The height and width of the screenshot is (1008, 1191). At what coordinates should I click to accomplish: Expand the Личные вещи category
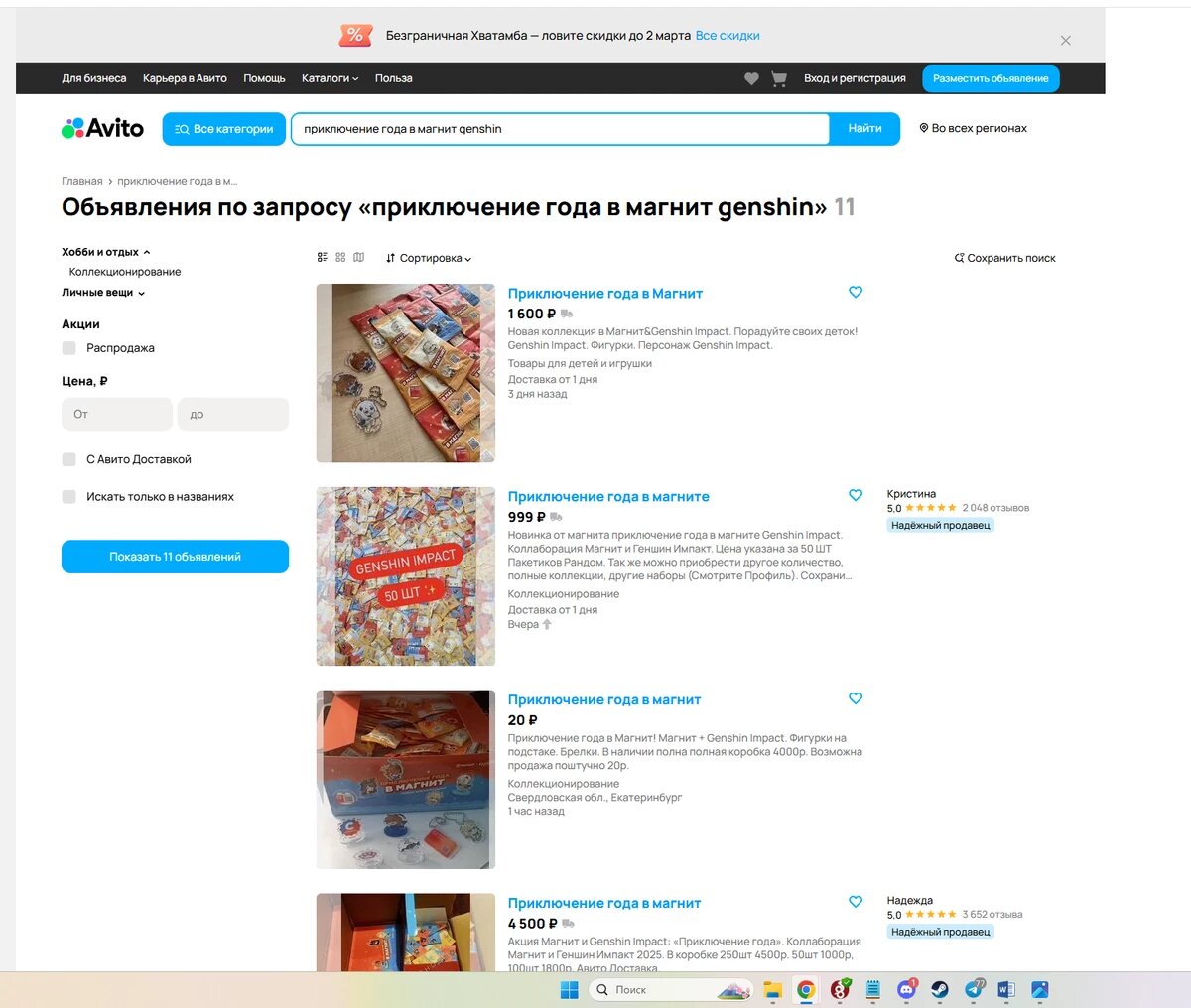pyautogui.click(x=103, y=293)
